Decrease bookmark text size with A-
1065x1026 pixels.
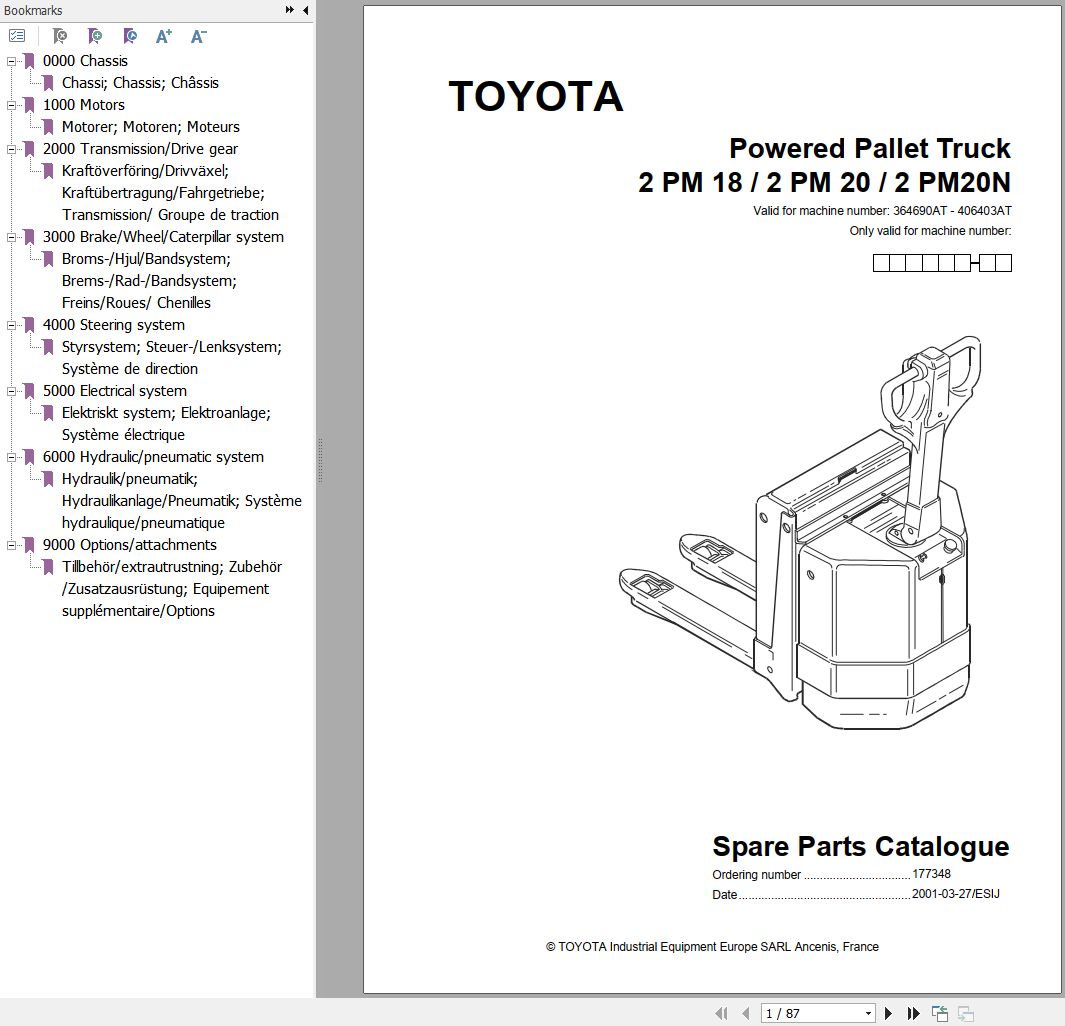[198, 36]
